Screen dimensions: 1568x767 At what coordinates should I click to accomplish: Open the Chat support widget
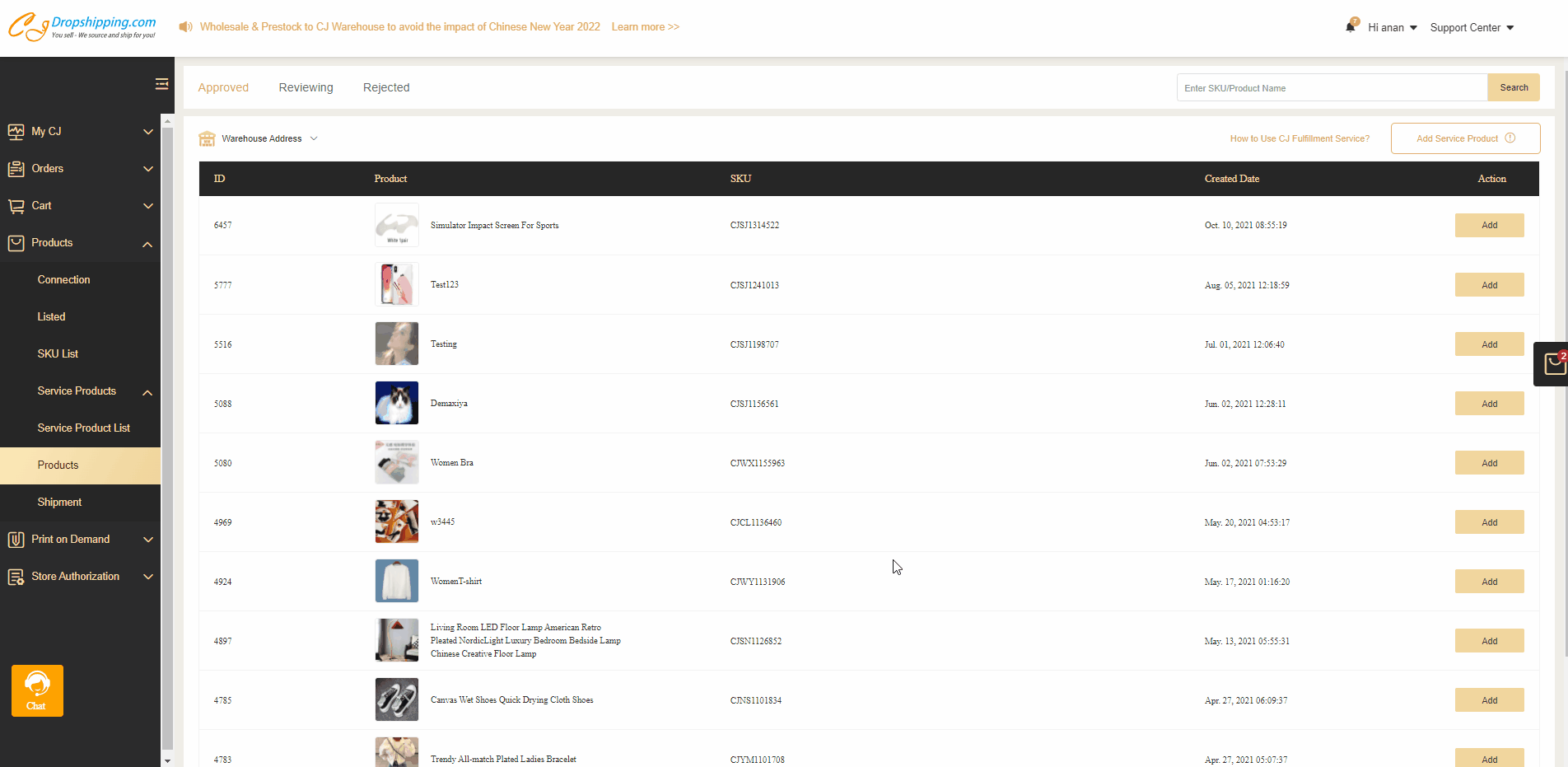pos(37,690)
